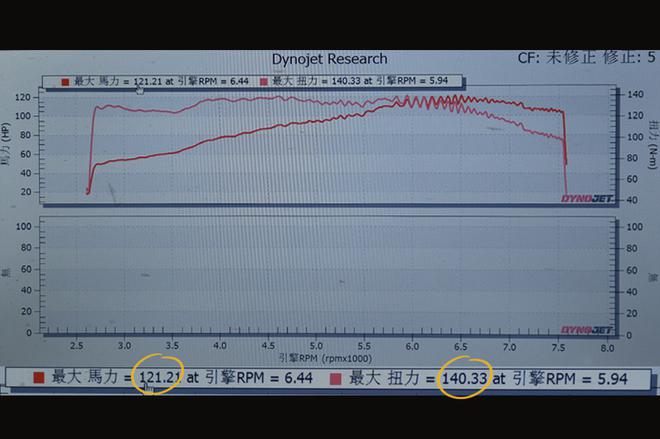Click the 5.5 tick on RPM axis
Screen dimensions: 660x439
(x=364, y=346)
